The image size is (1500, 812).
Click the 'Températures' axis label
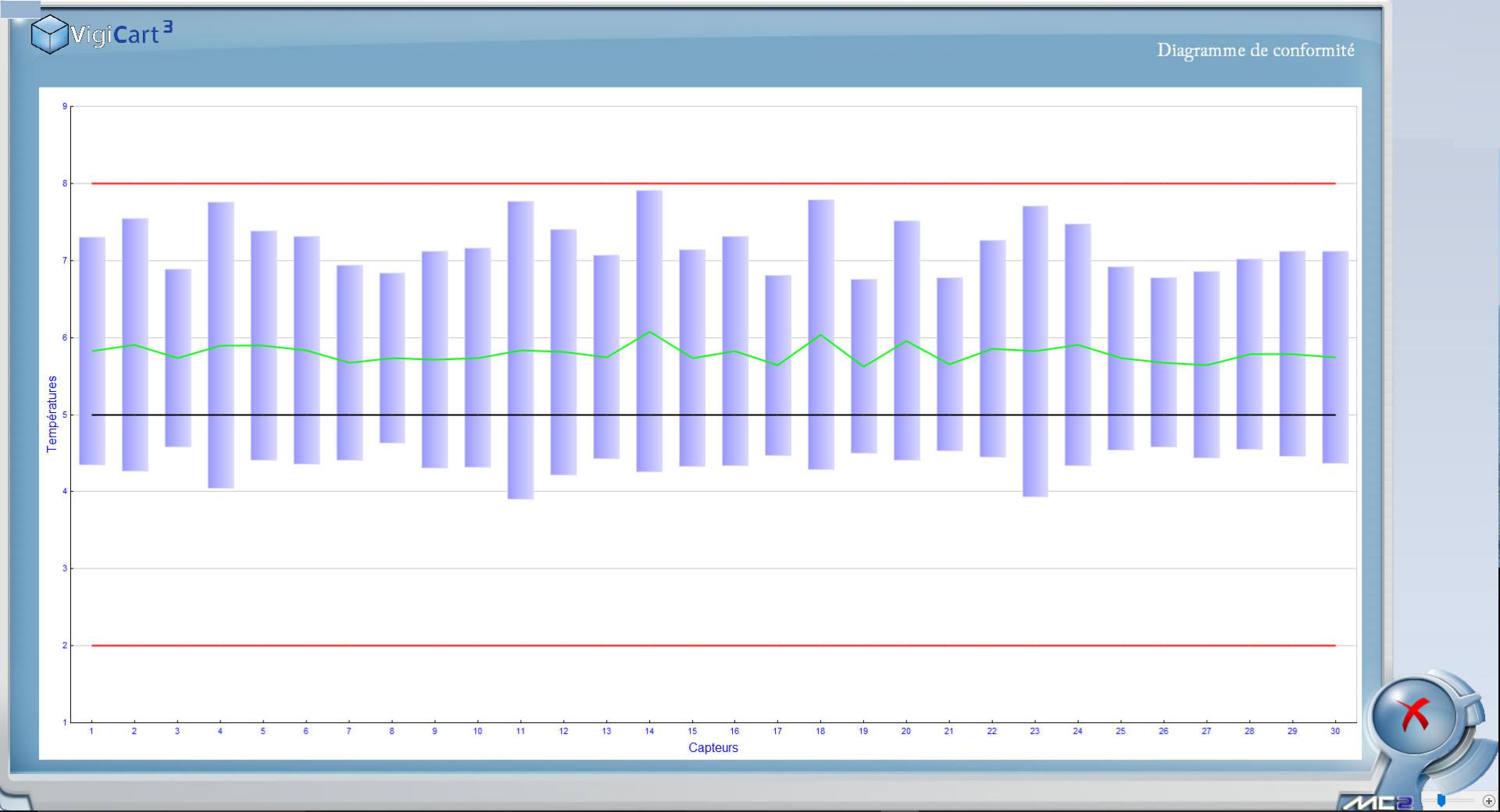(52, 414)
